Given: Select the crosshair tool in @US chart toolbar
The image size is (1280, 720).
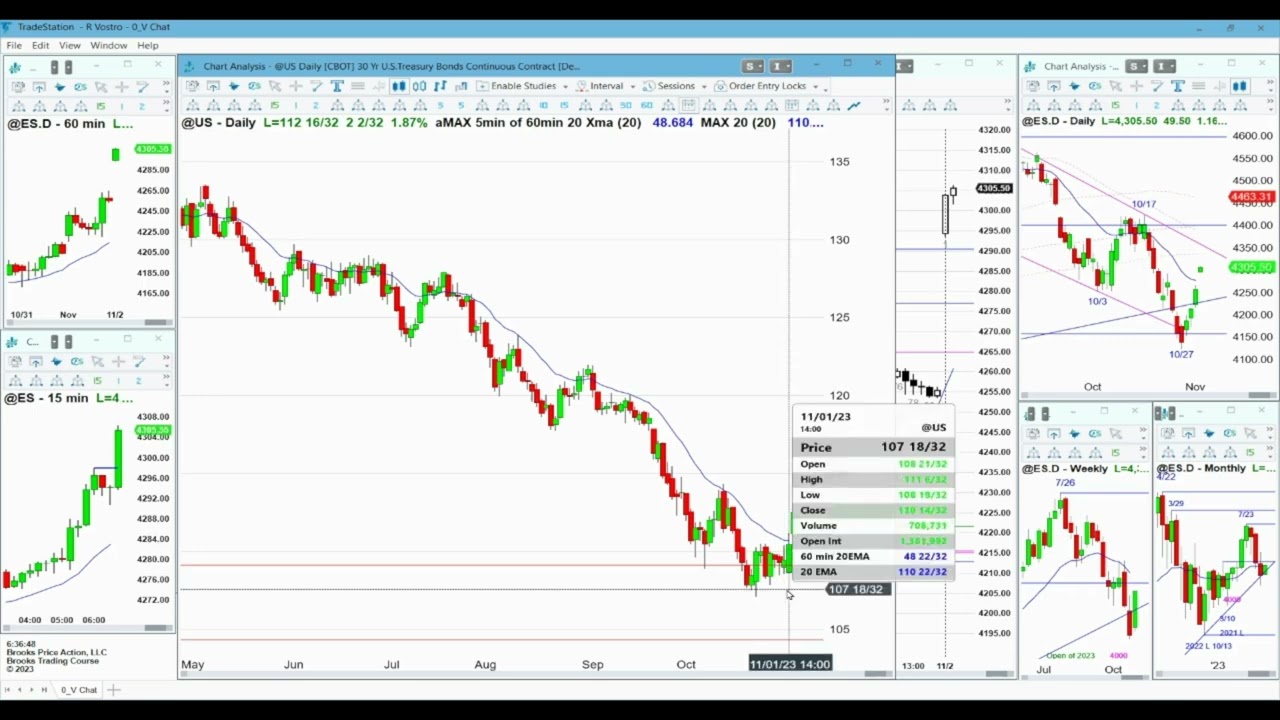Looking at the screenshot, I should pos(296,86).
